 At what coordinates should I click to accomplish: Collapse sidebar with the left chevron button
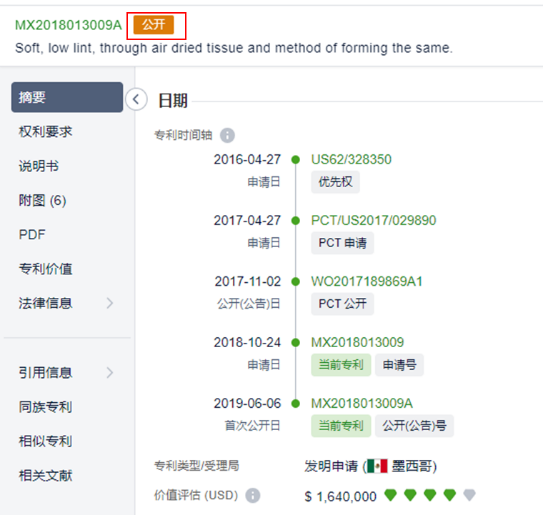pyautogui.click(x=136, y=99)
